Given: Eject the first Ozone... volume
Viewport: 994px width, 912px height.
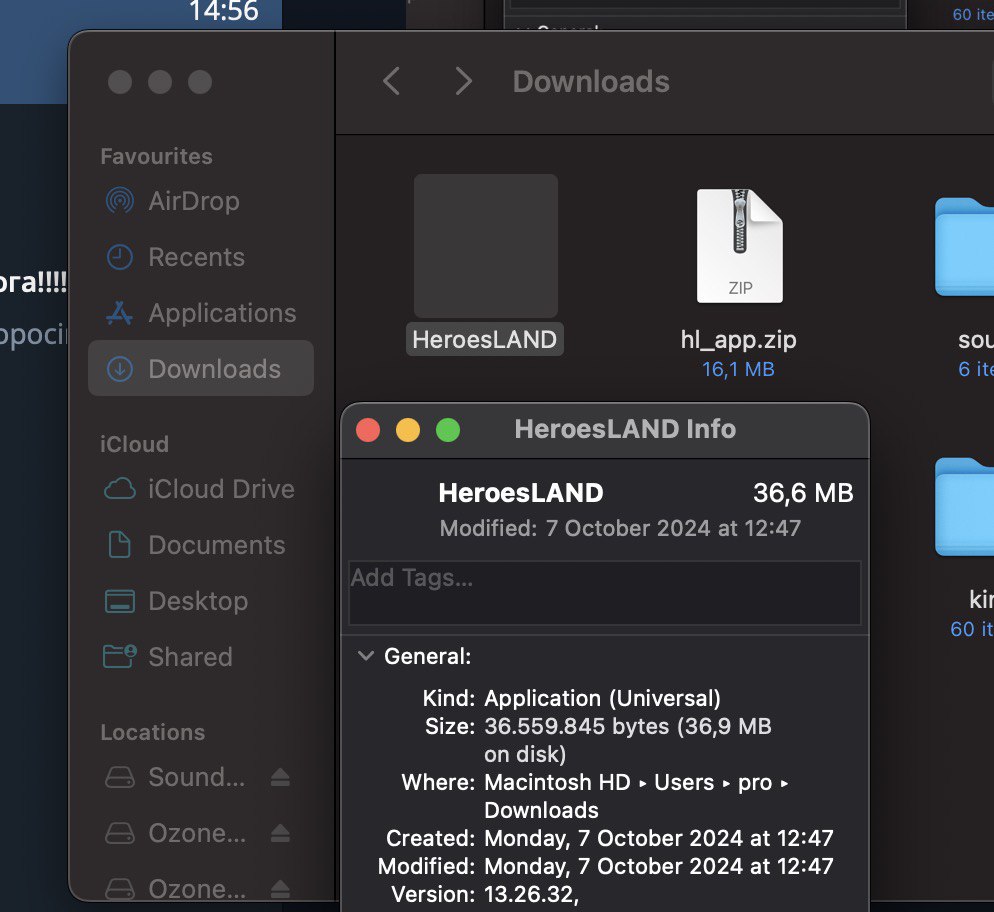Looking at the screenshot, I should tap(281, 834).
